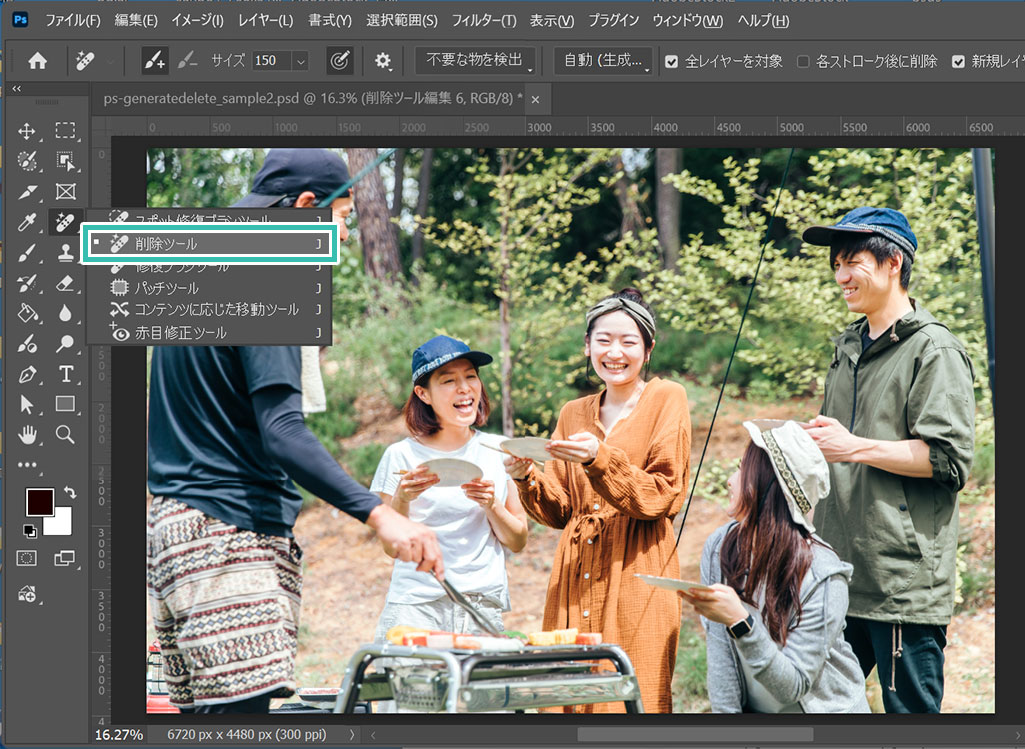The height and width of the screenshot is (749, 1025).
Task: Open the 自動 (生成… mode dropdown
Action: point(603,61)
